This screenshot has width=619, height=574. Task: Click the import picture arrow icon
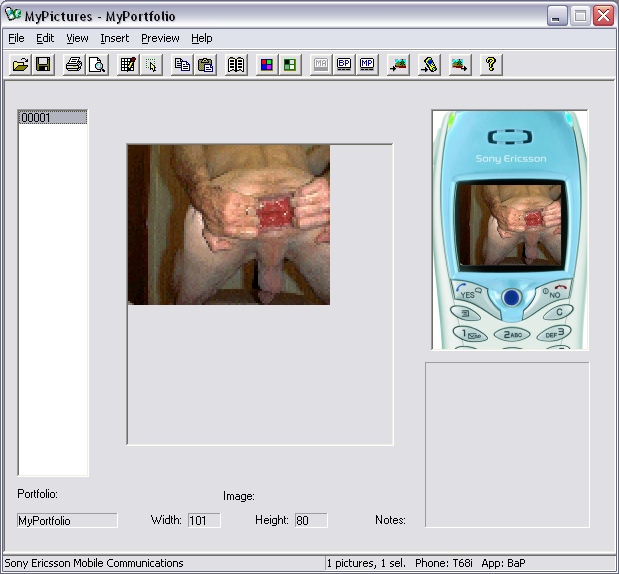click(398, 64)
